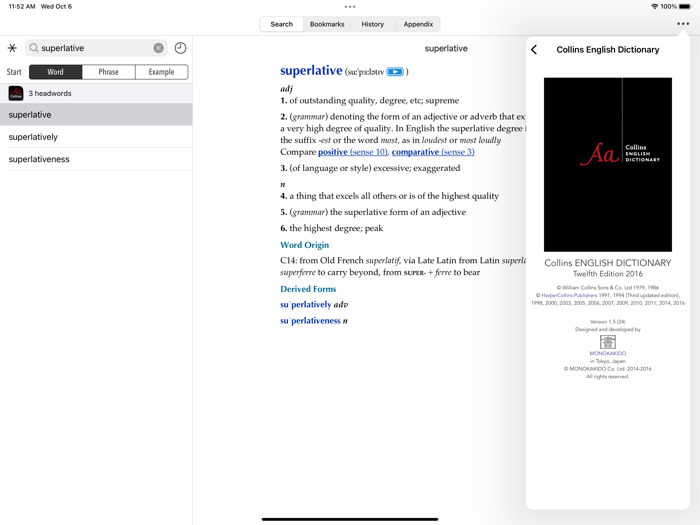The width and height of the screenshot is (700, 525).
Task: Open the HarperCollins Publishers link
Action: tap(569, 295)
